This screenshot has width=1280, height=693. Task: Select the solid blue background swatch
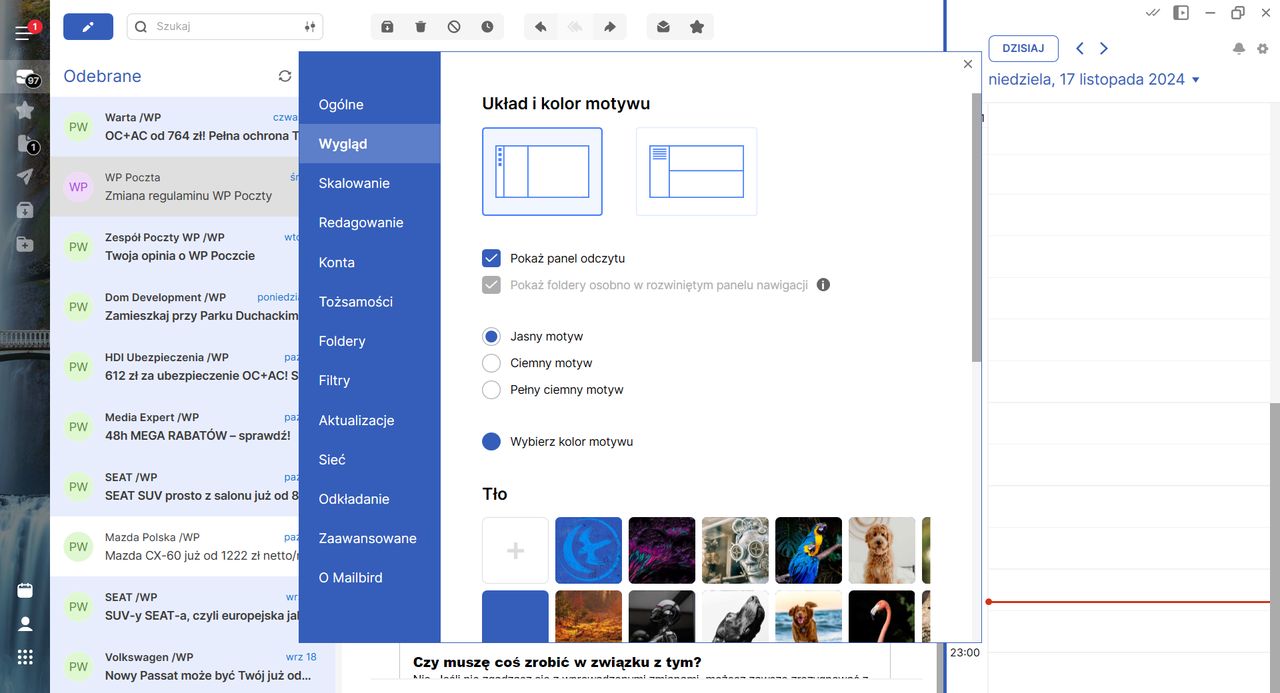coord(515,616)
